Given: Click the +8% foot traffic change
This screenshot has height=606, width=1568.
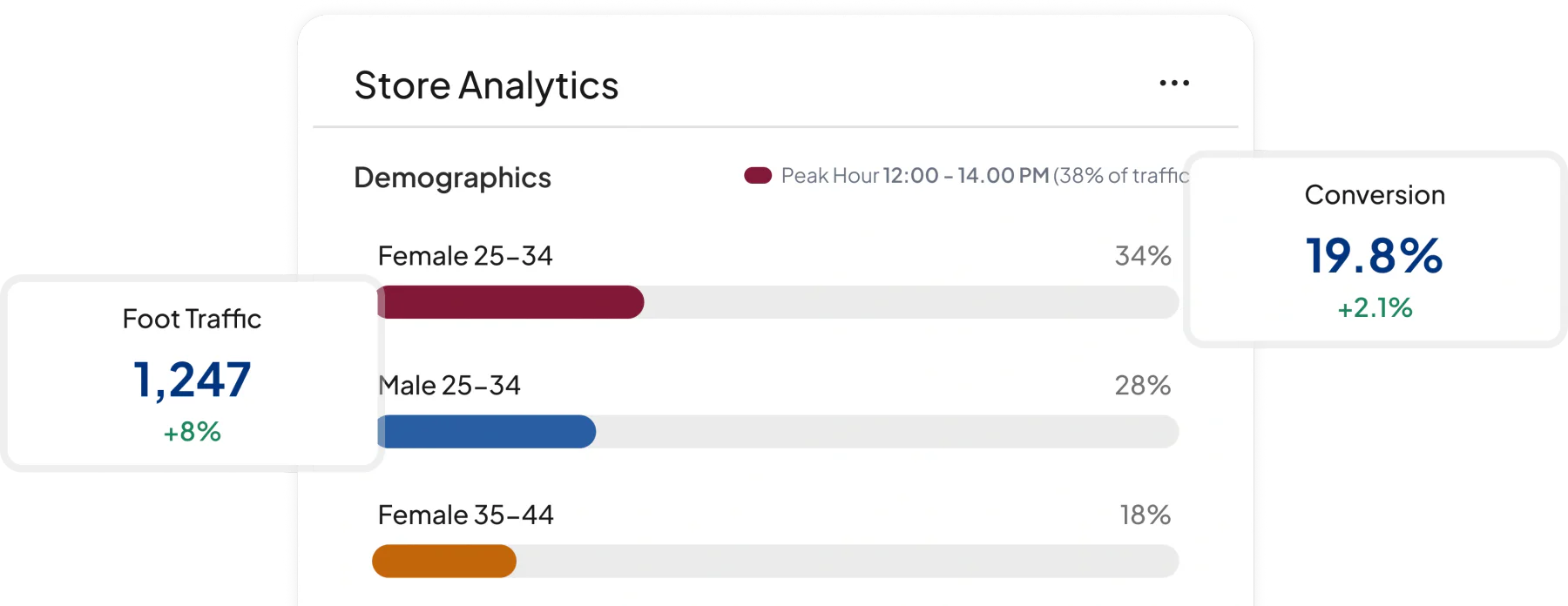Looking at the screenshot, I should [x=192, y=432].
